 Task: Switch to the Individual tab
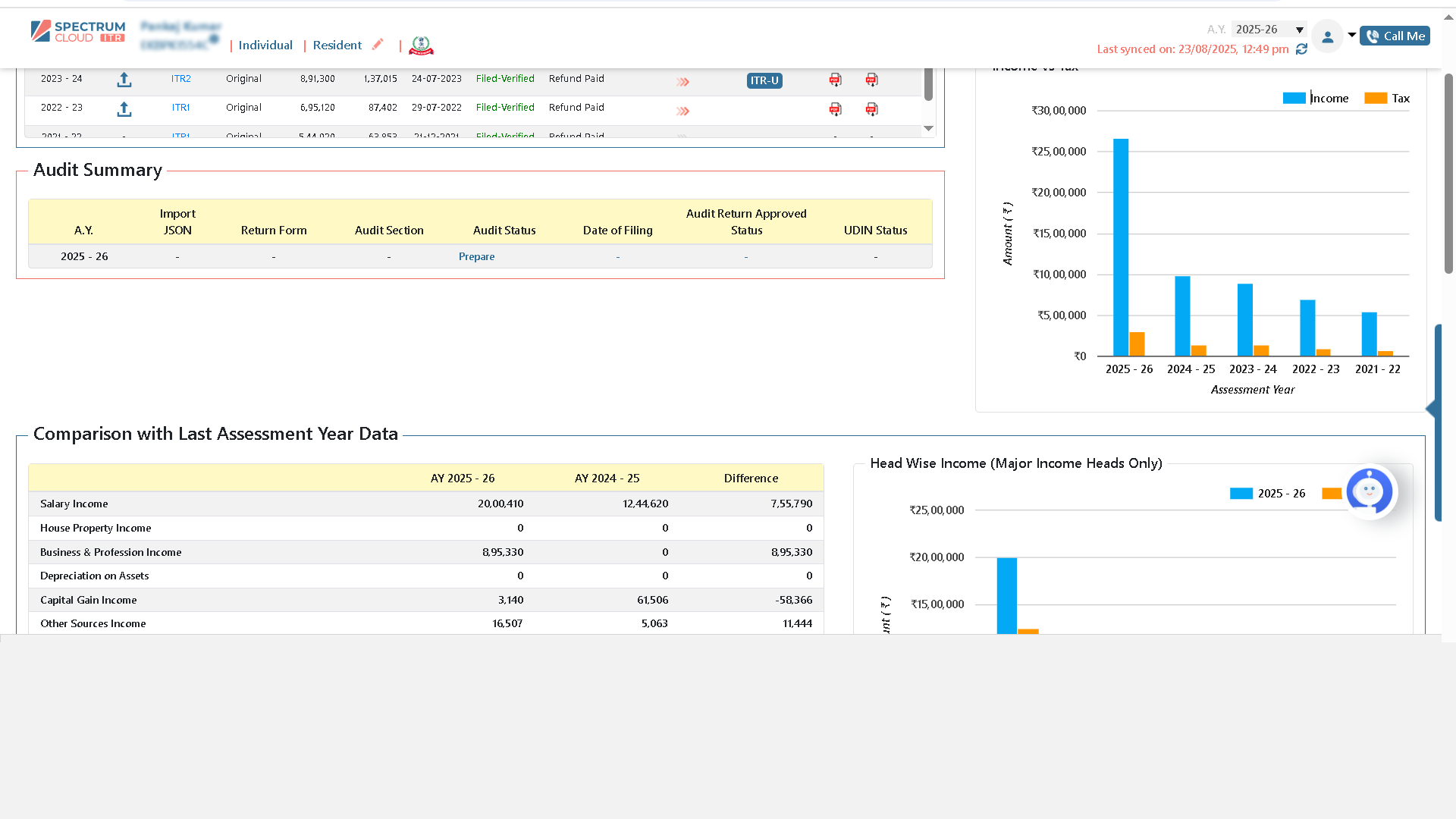tap(265, 45)
